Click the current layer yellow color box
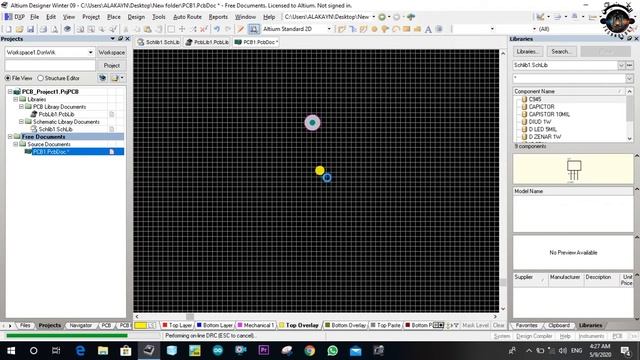Image resolution: width=640 pixels, height=360 pixels. coord(140,325)
